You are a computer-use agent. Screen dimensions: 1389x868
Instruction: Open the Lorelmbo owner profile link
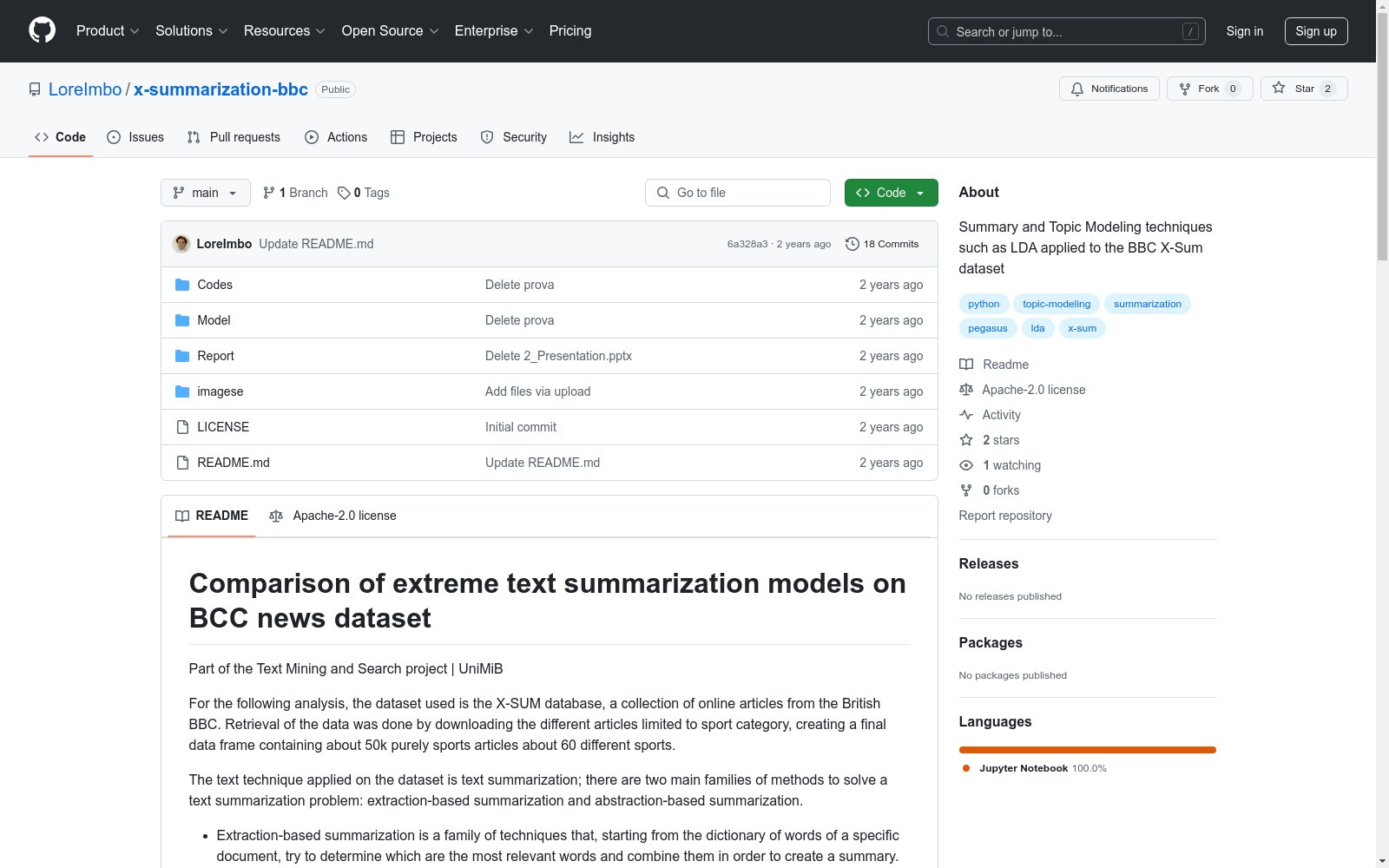click(85, 89)
